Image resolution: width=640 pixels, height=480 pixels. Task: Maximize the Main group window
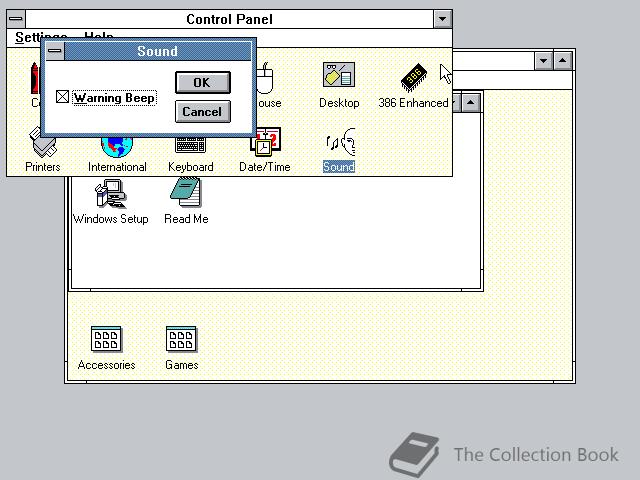tap(471, 102)
